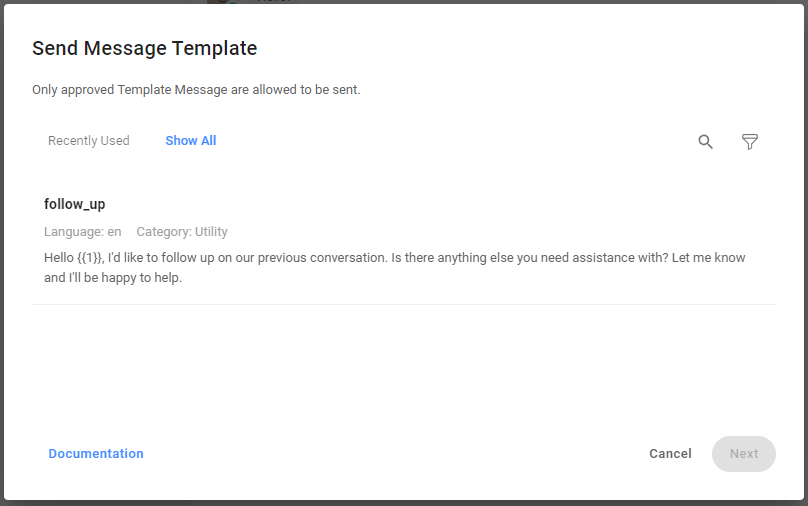Click the approved Template Message notice text

click(x=196, y=90)
